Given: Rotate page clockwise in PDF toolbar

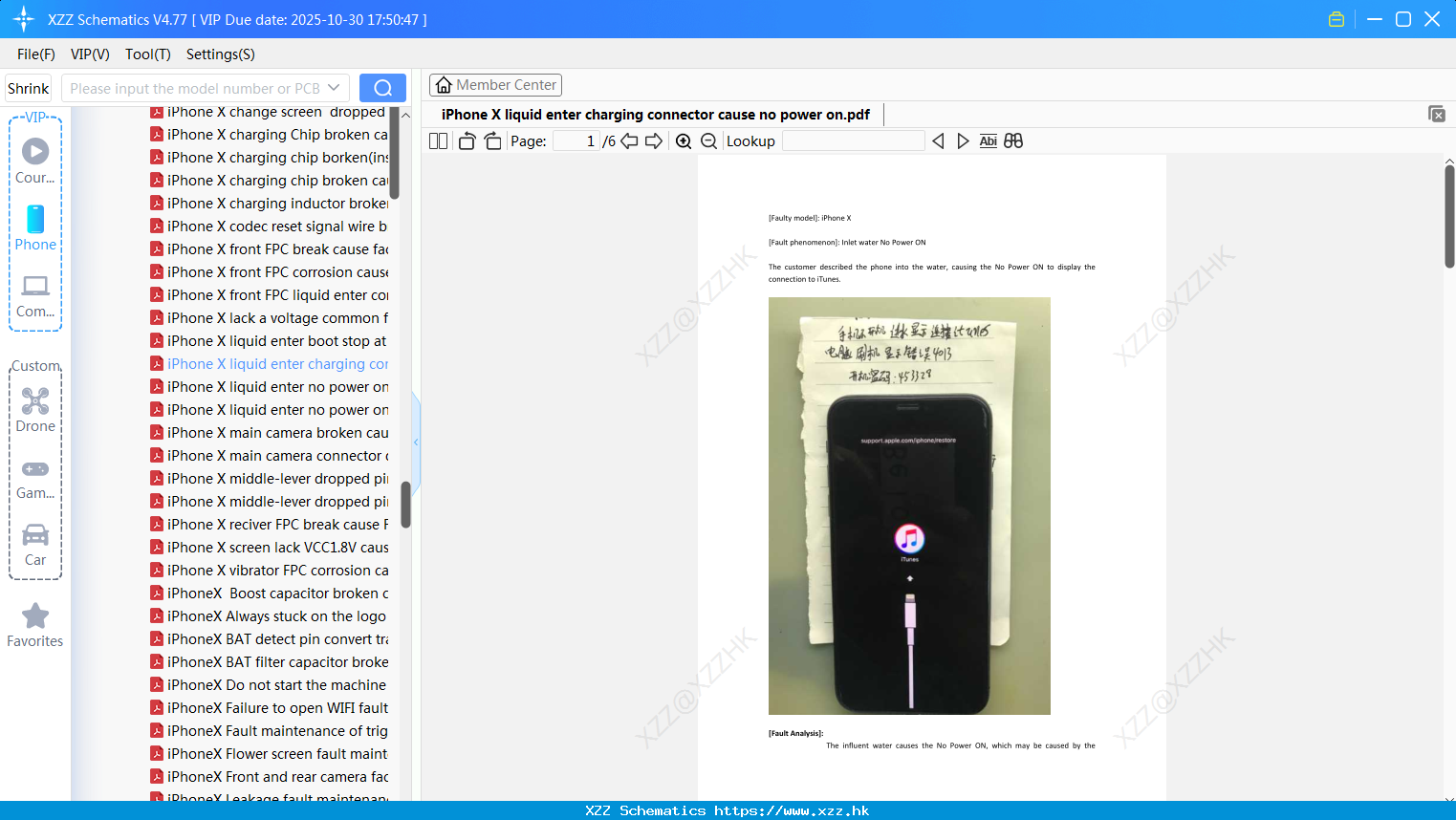Looking at the screenshot, I should [x=492, y=141].
